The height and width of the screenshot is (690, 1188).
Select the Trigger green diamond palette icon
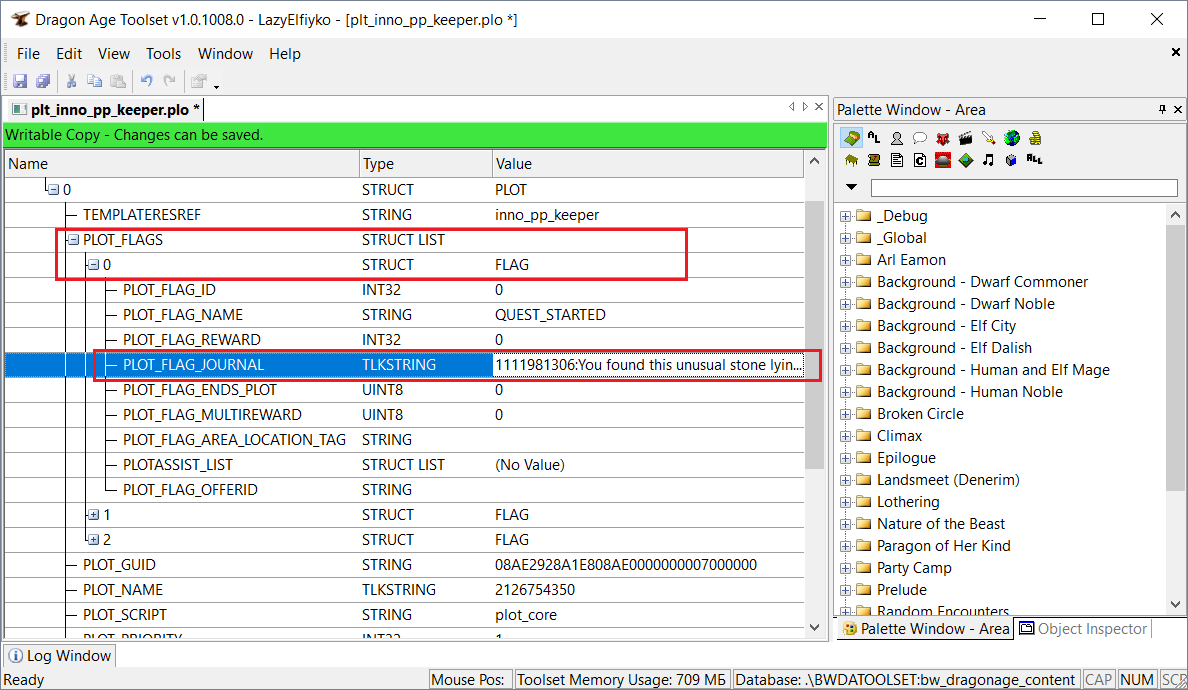(965, 160)
